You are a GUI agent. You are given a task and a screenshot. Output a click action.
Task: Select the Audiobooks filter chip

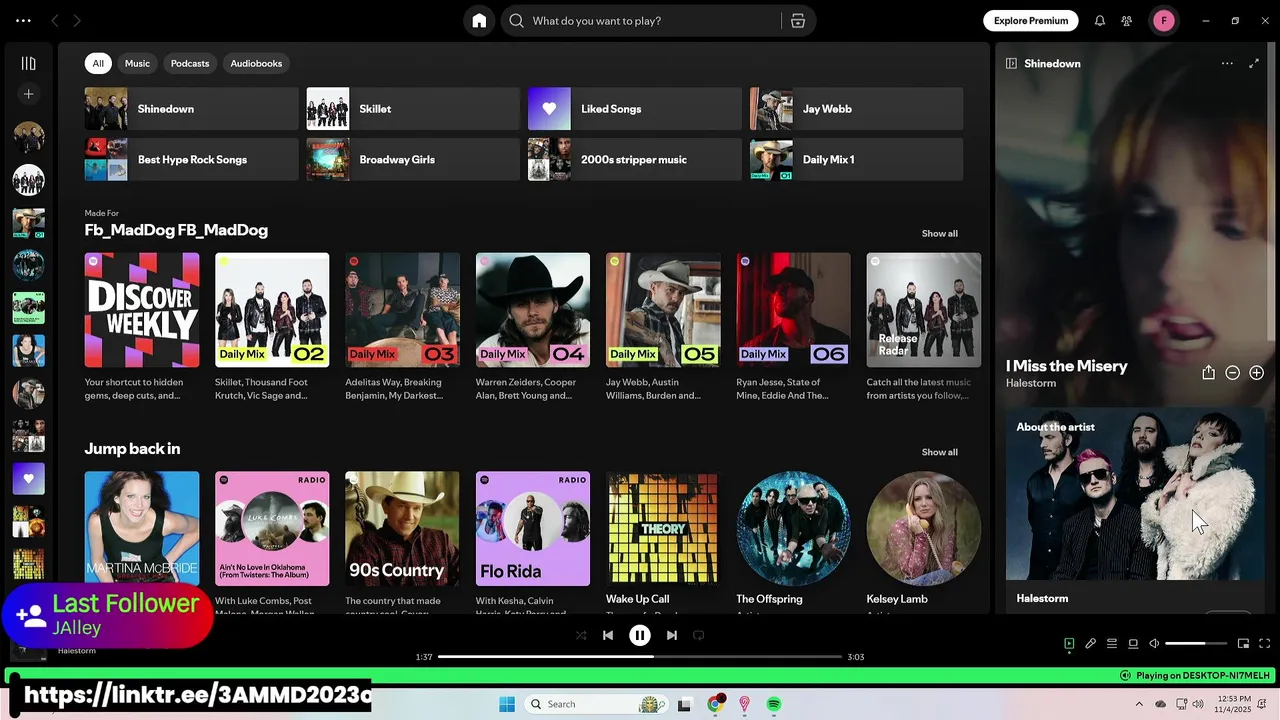pyautogui.click(x=256, y=63)
